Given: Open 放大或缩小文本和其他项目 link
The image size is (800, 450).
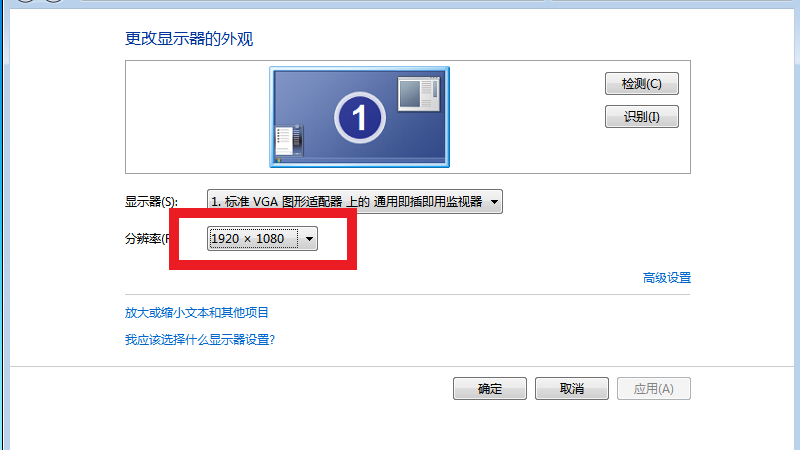Looking at the screenshot, I should coord(196,312).
